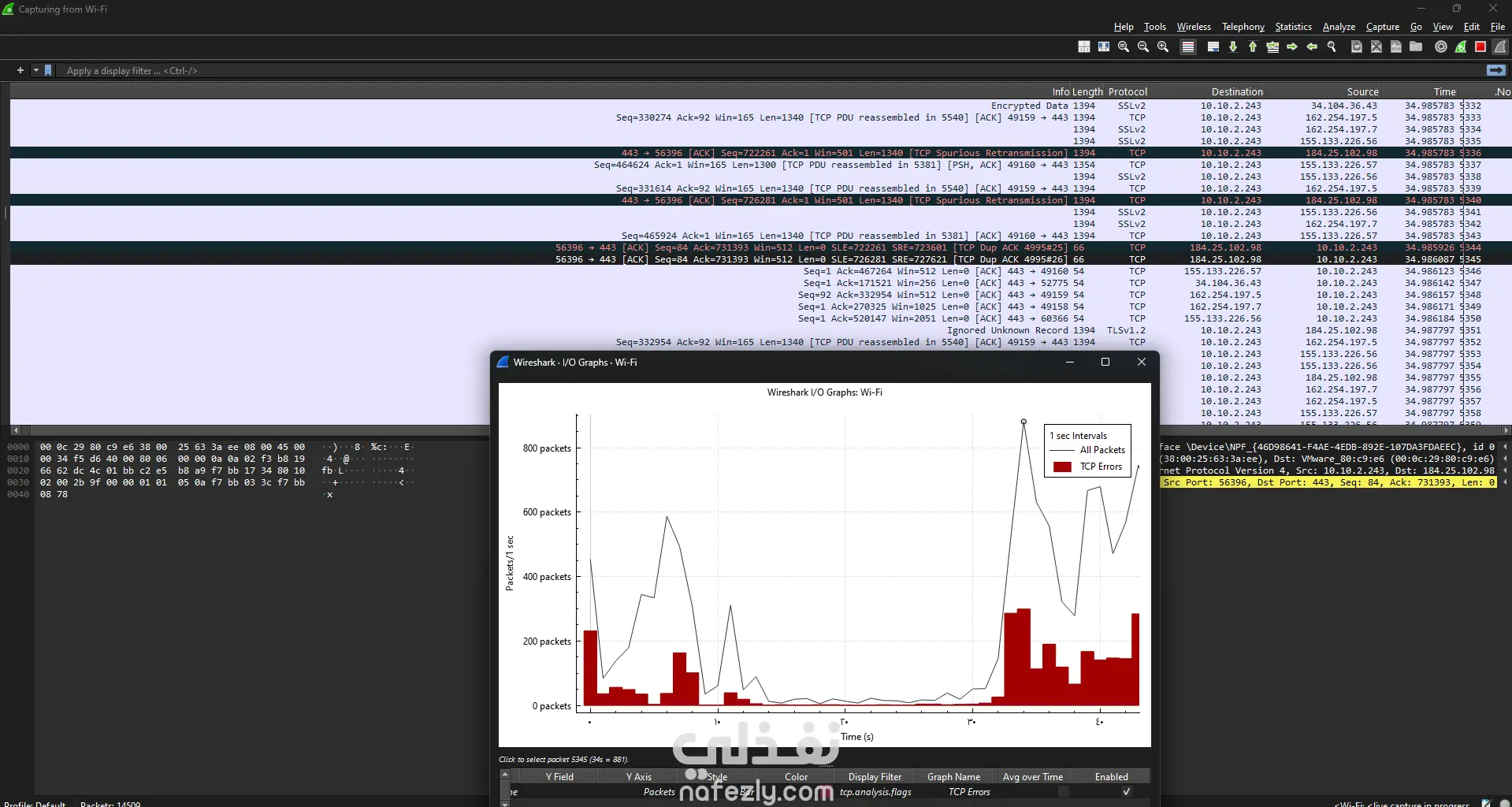Select packet 5351 Ignored Unknown Record row
This screenshot has width=1512, height=807.
[x=761, y=330]
